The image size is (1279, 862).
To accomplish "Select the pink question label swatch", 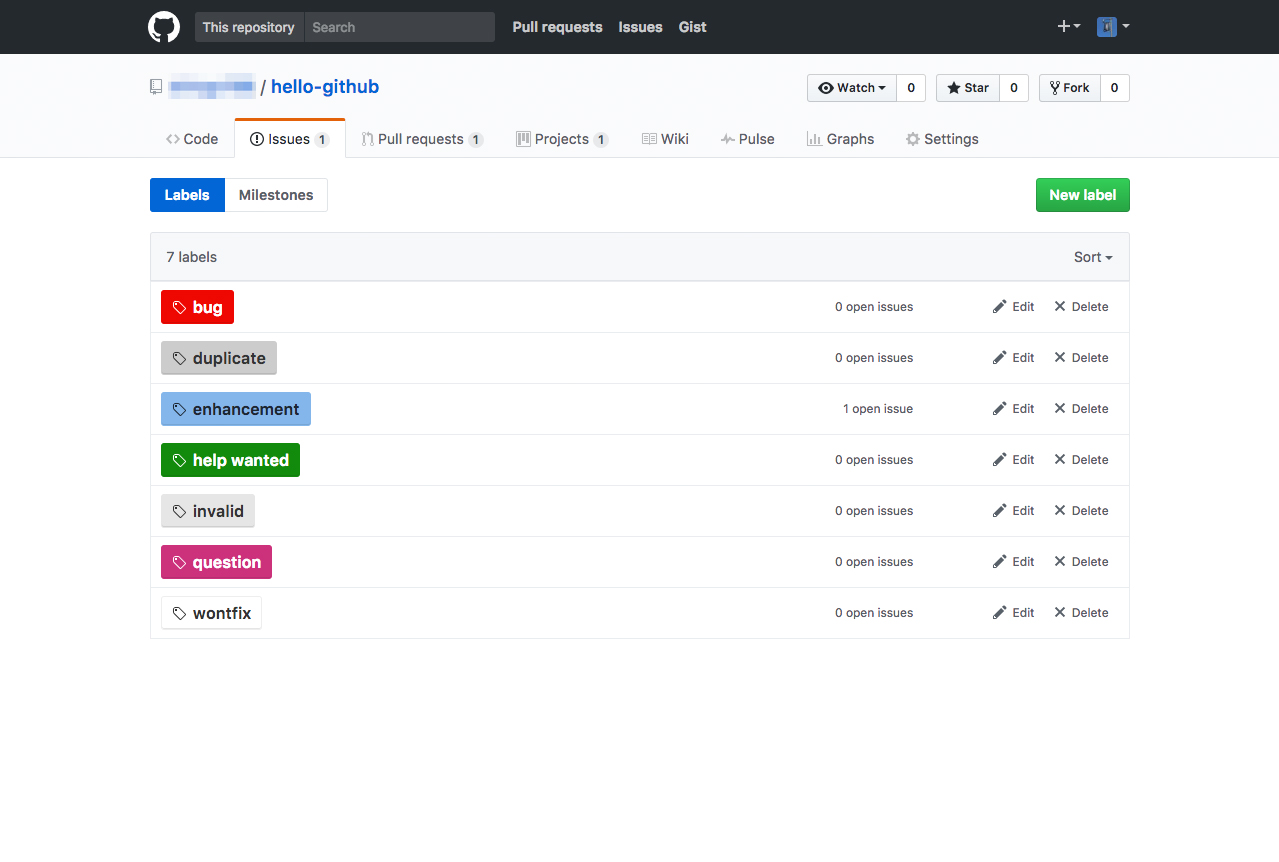I will click(x=216, y=562).
